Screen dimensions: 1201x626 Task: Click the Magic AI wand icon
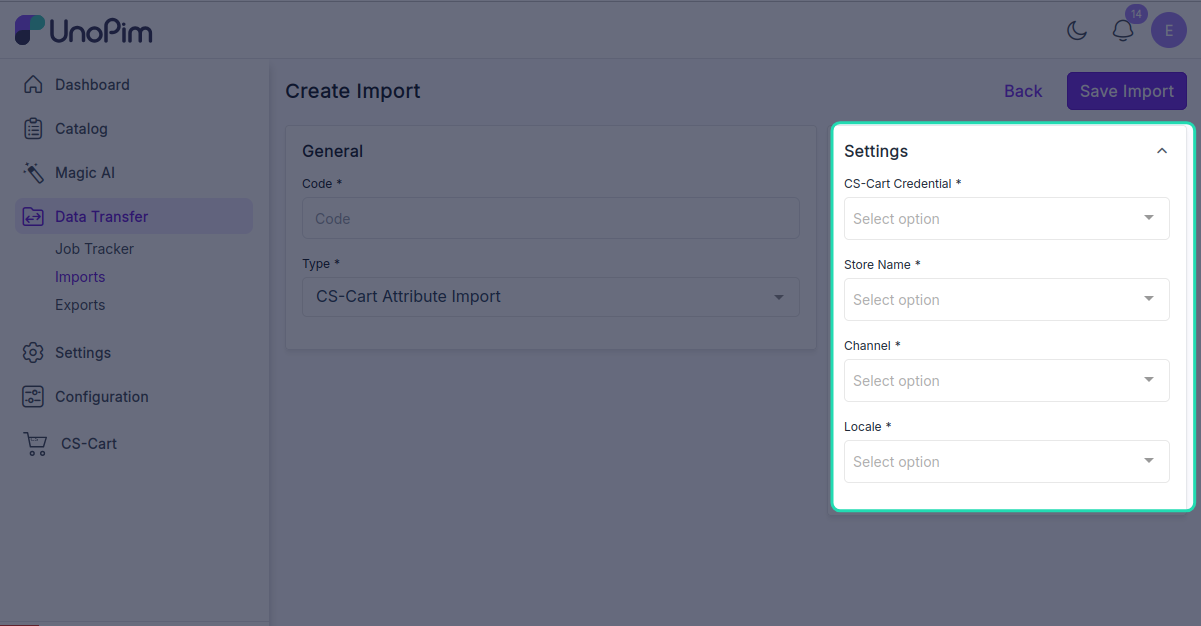tap(33, 173)
